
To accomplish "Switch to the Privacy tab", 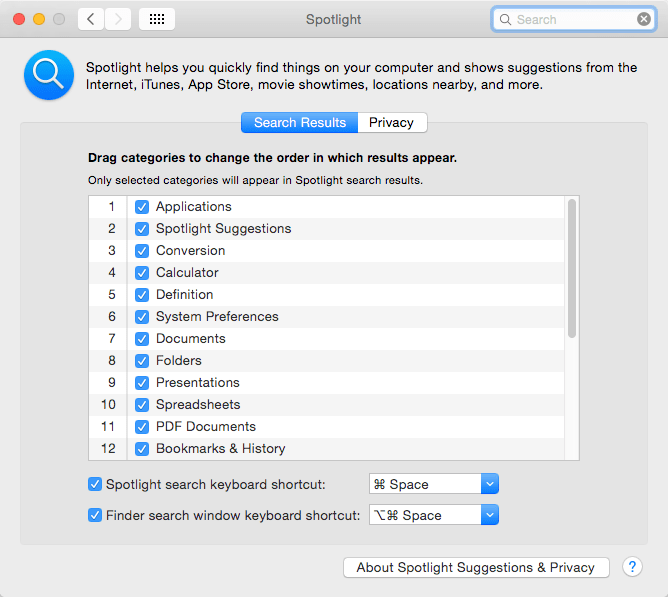I will [392, 123].
